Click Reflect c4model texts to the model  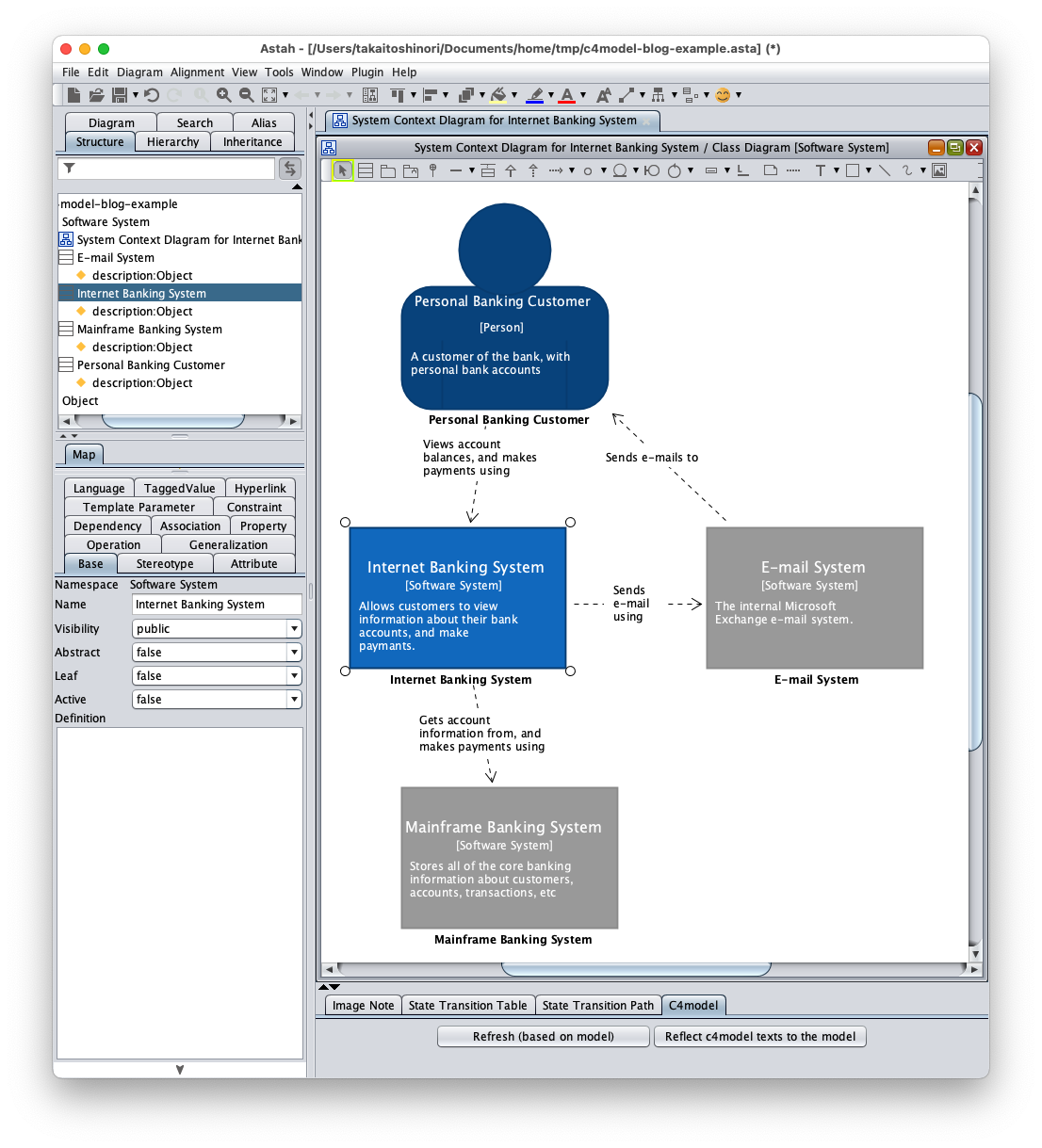[760, 1037]
